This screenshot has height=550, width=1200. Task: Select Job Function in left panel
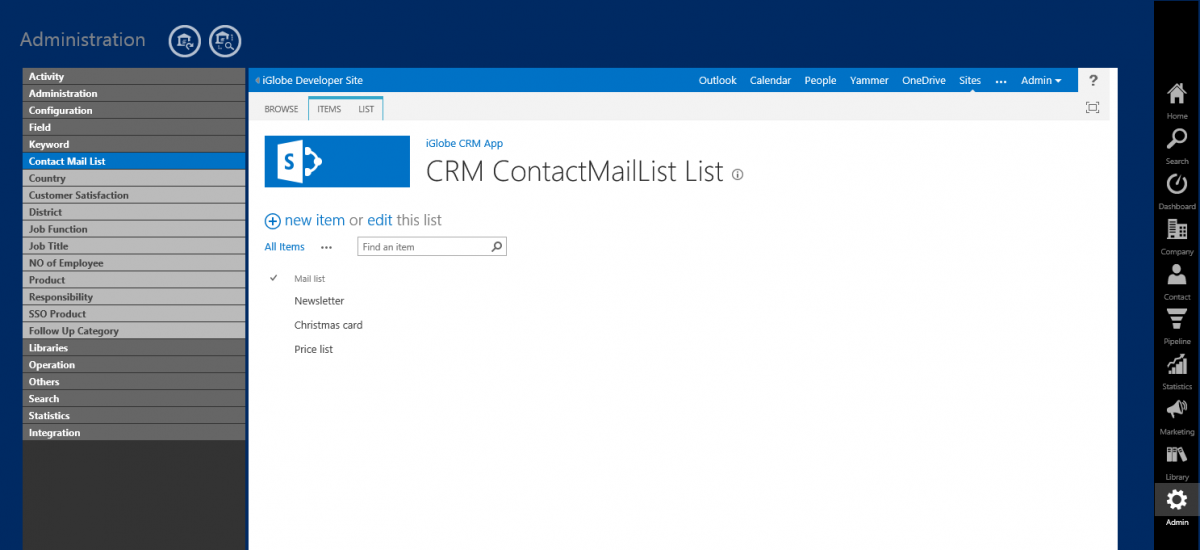click(x=134, y=229)
